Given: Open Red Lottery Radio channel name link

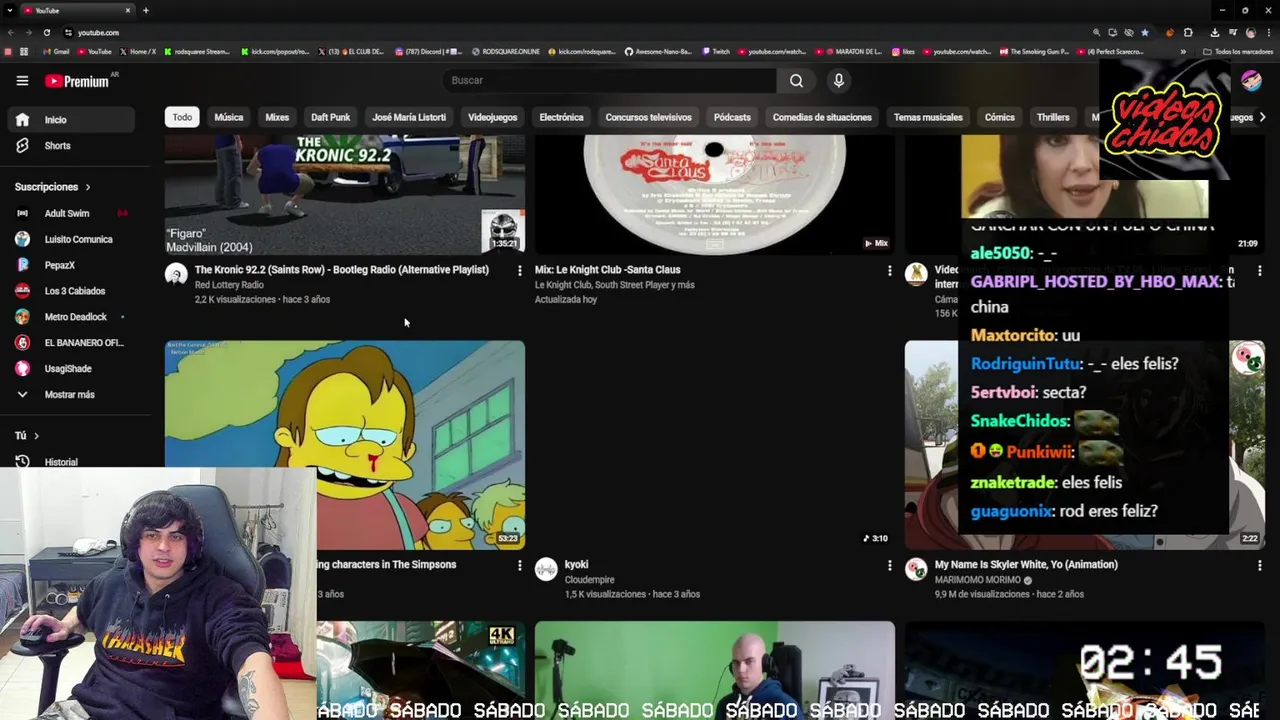Looking at the screenshot, I should (229, 285).
